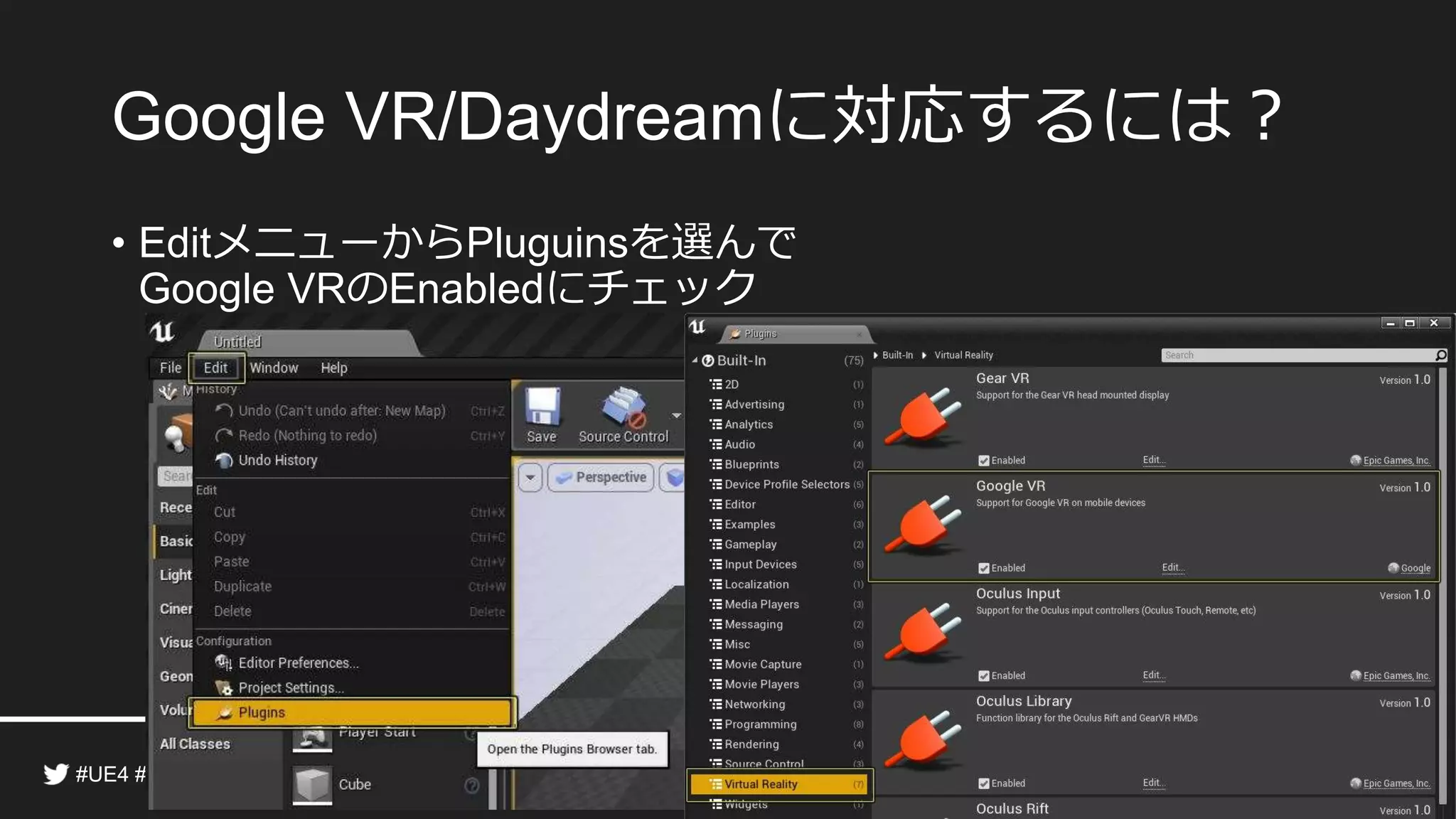Toggle Enabled checkbox for Oculus Input

coord(984,675)
